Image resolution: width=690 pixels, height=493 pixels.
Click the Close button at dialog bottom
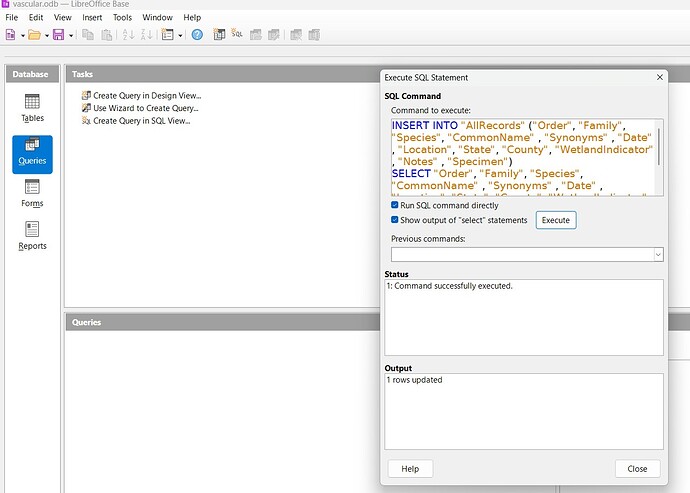(637, 468)
